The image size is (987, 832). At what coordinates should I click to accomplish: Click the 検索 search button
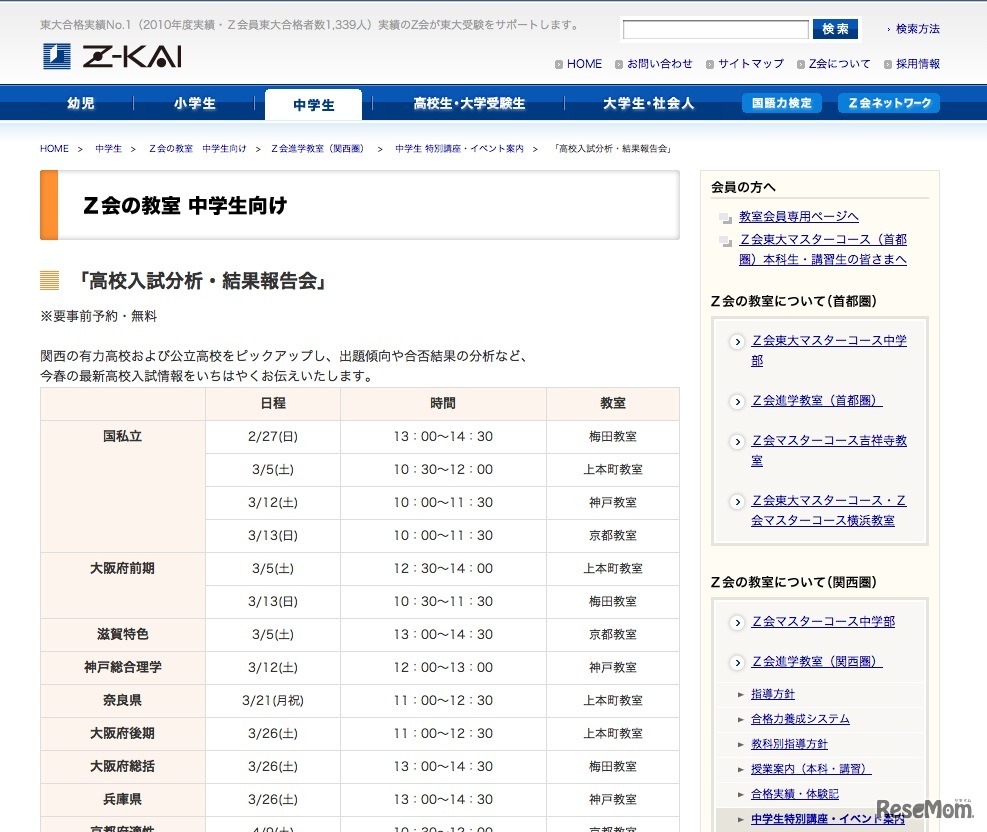(x=836, y=29)
